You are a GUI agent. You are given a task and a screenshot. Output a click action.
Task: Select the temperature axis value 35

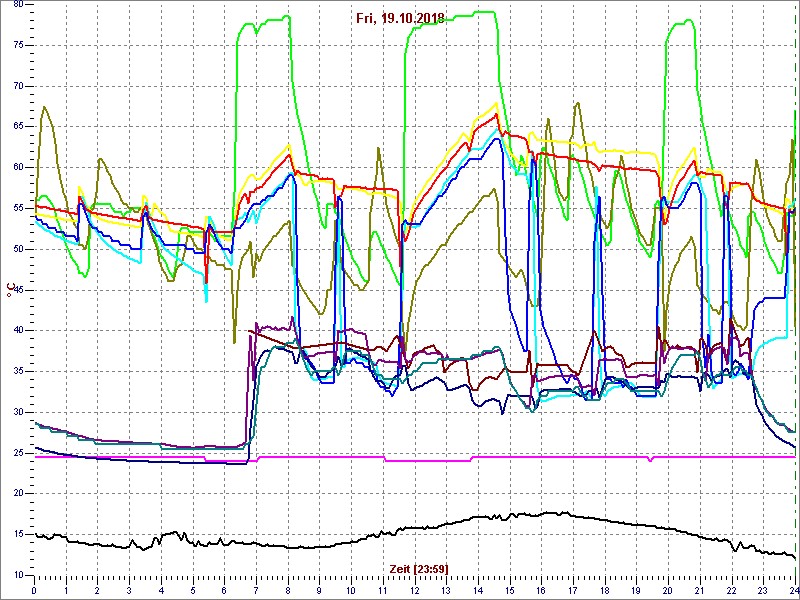[17, 372]
